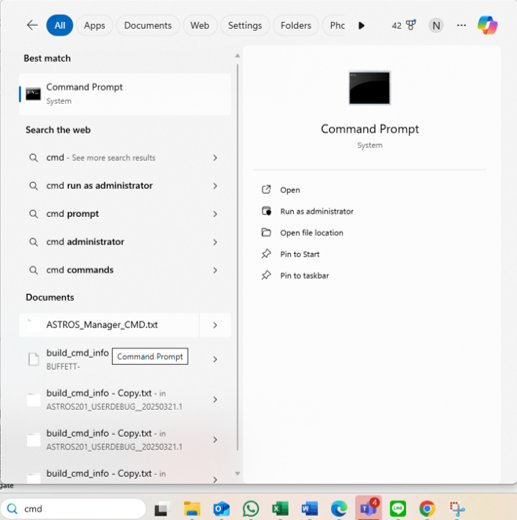Image resolution: width=517 pixels, height=520 pixels.
Task: Select the All filter tab
Action: click(x=60, y=25)
